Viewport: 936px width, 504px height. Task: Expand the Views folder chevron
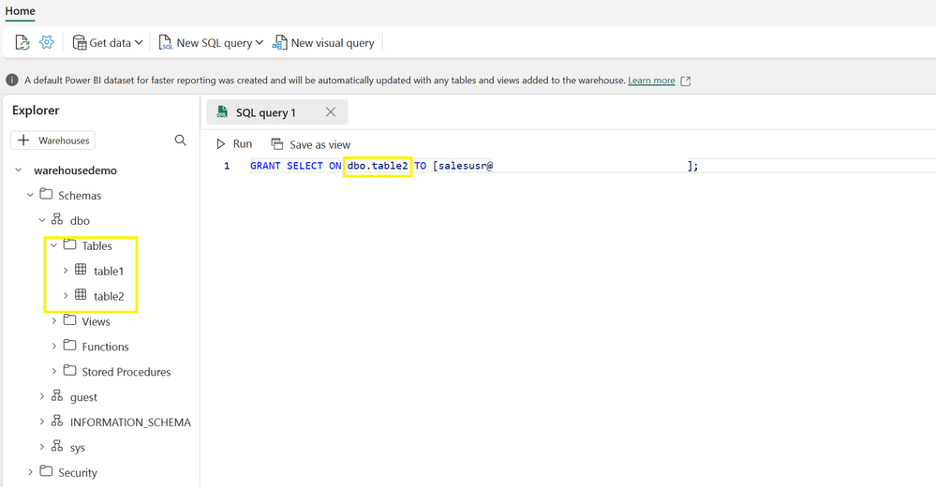tap(54, 321)
